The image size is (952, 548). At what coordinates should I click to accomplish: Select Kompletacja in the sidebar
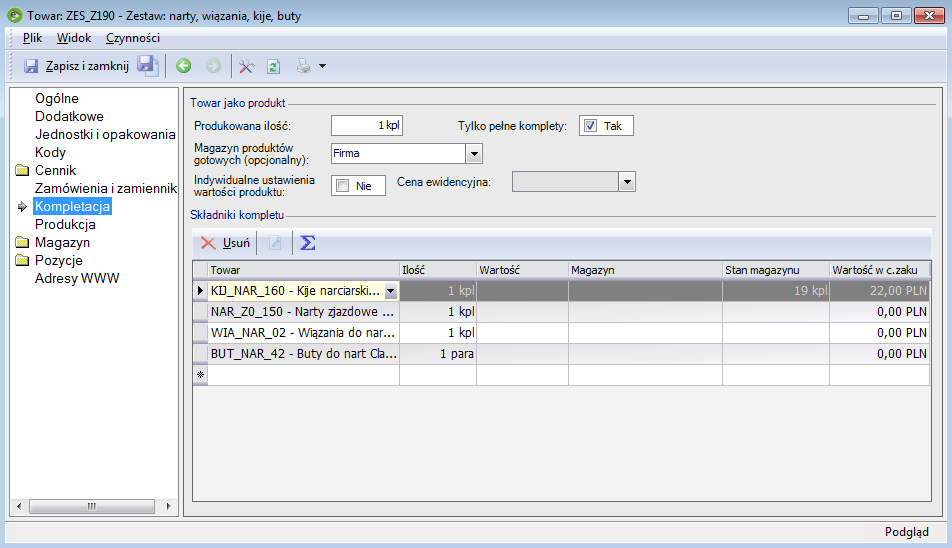pos(72,206)
